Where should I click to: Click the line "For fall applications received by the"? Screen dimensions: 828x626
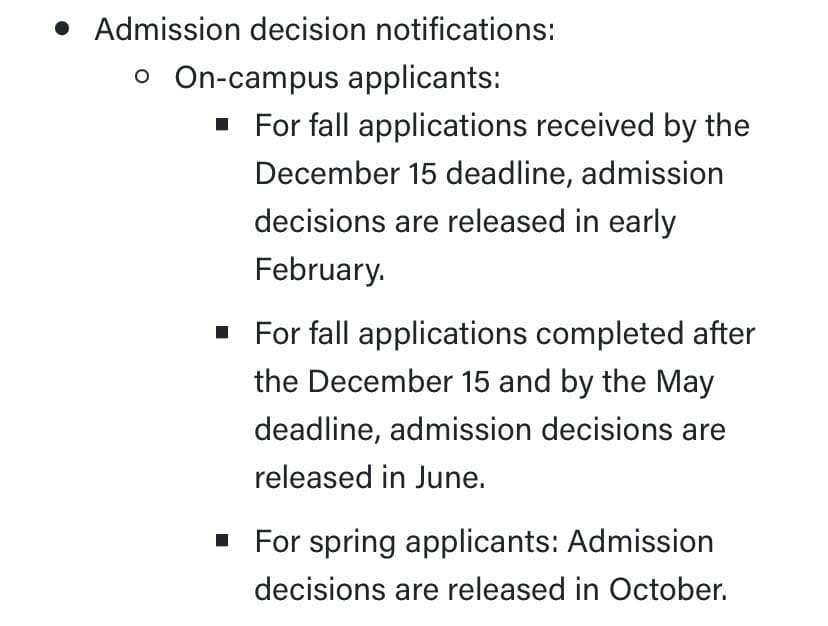pyautogui.click(x=501, y=126)
